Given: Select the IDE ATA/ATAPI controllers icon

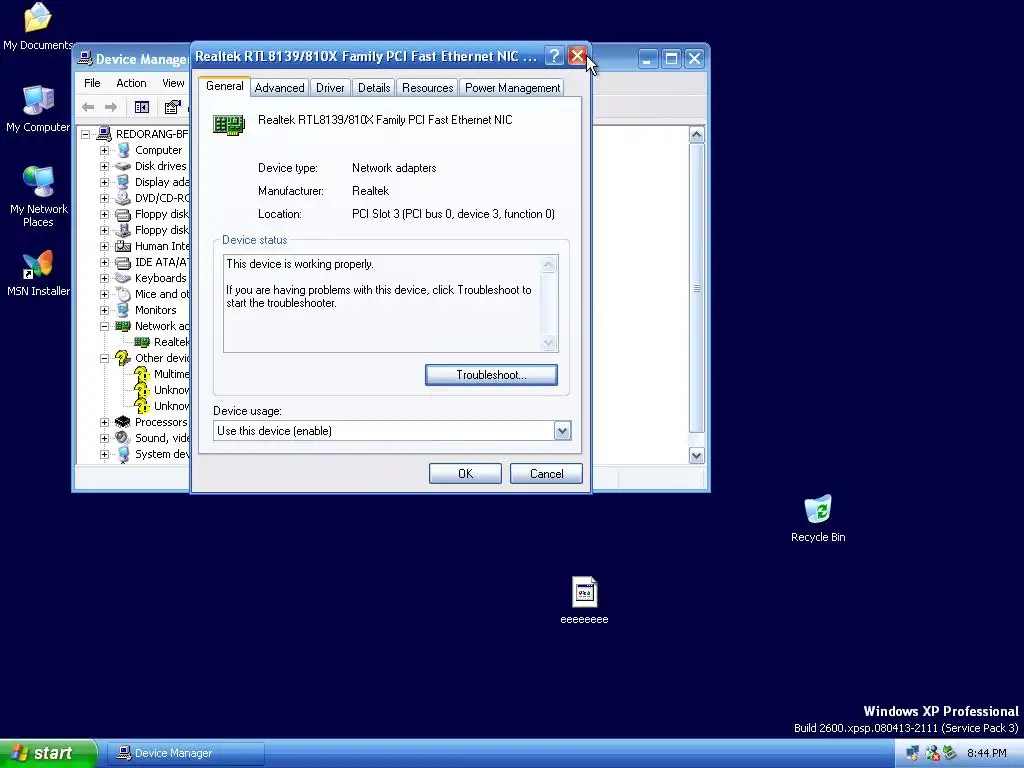Looking at the screenshot, I should [123, 263].
